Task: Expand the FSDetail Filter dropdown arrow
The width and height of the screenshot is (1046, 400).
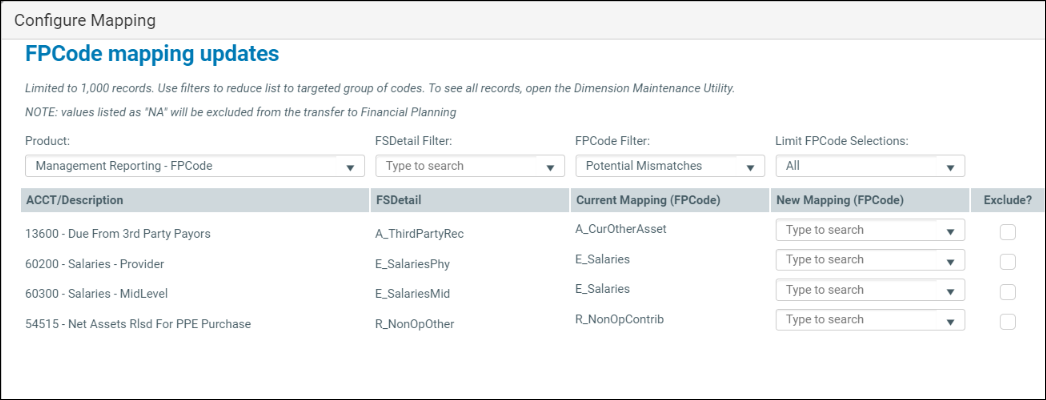Action: tap(549, 167)
